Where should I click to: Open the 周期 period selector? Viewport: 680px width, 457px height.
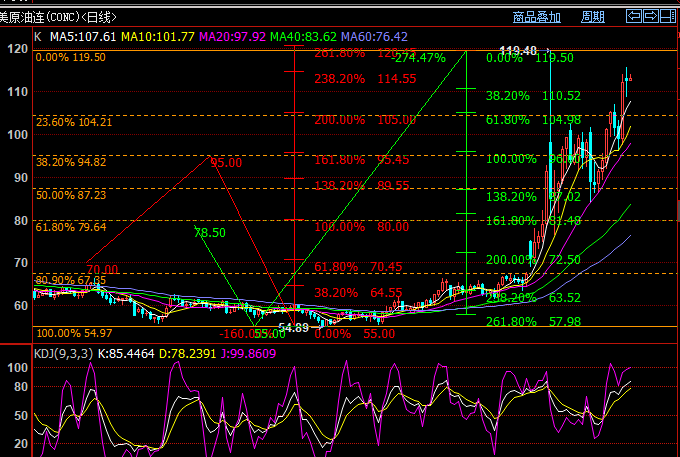[x=592, y=17]
